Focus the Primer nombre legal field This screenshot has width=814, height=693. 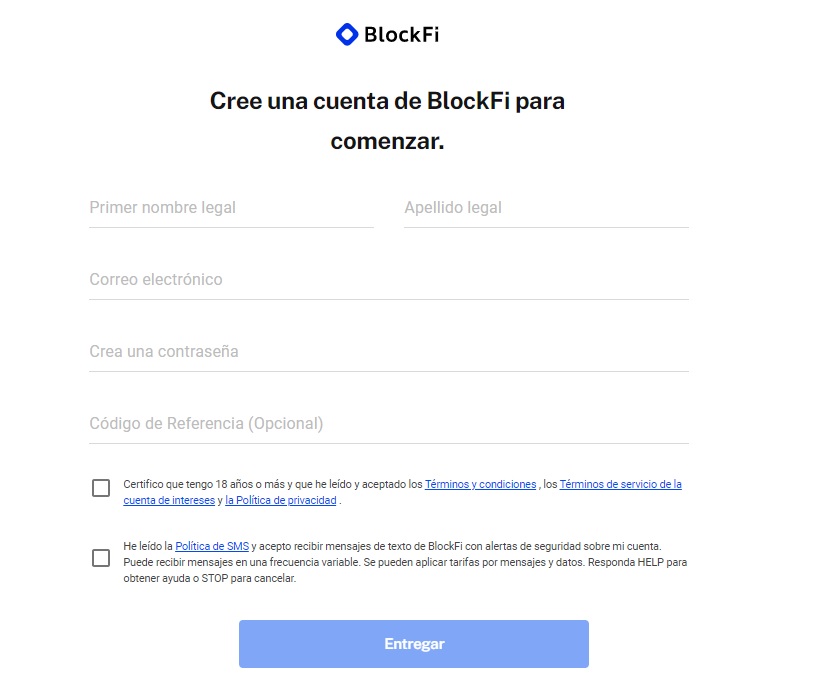pos(231,208)
